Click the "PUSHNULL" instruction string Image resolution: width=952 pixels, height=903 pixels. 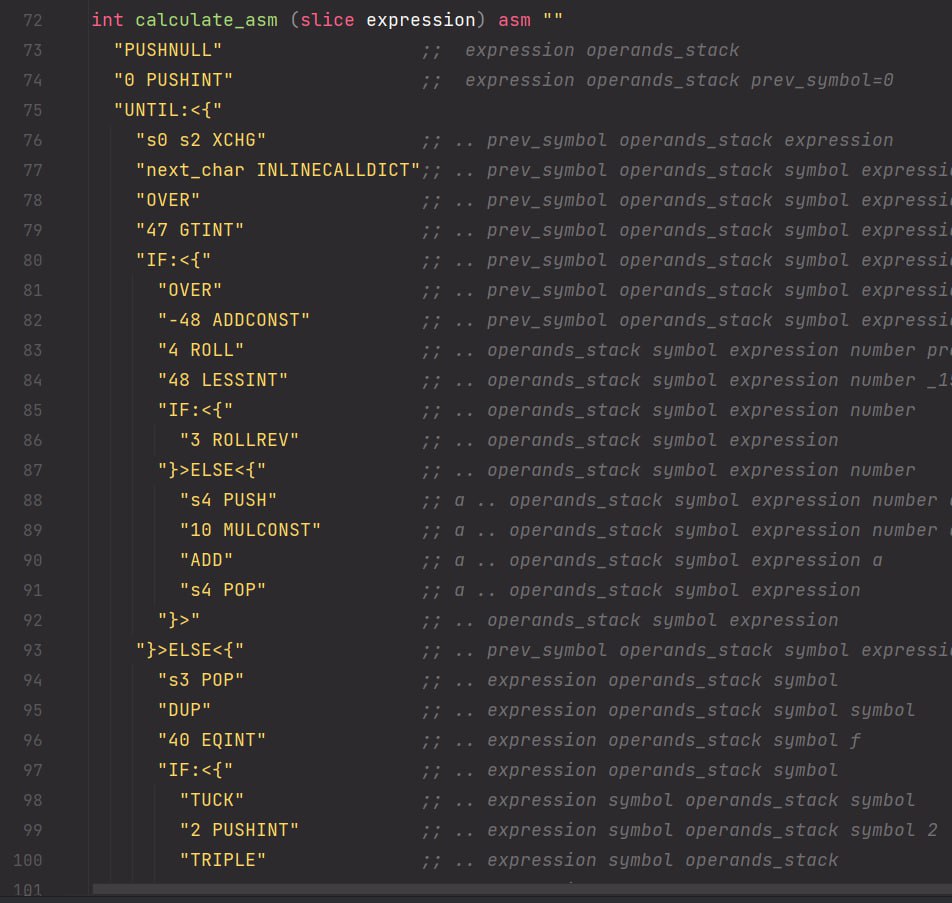coord(168,50)
